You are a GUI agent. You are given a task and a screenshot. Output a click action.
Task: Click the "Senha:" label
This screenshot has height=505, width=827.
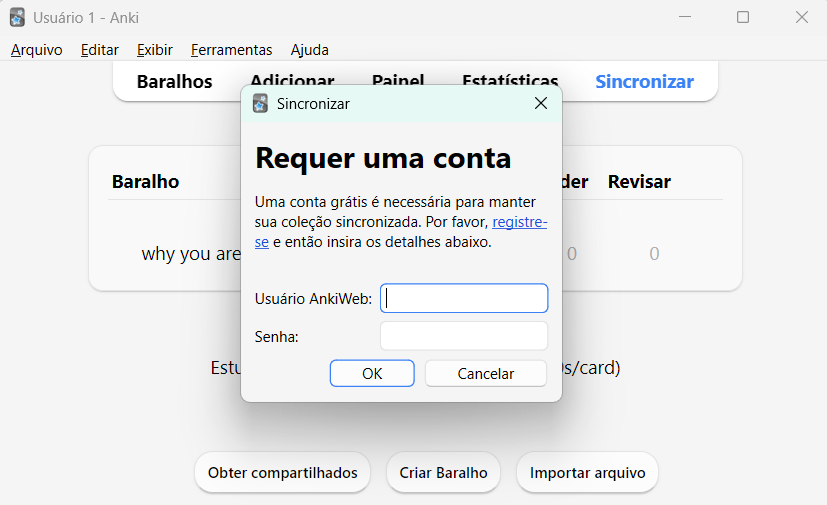pos(277,337)
